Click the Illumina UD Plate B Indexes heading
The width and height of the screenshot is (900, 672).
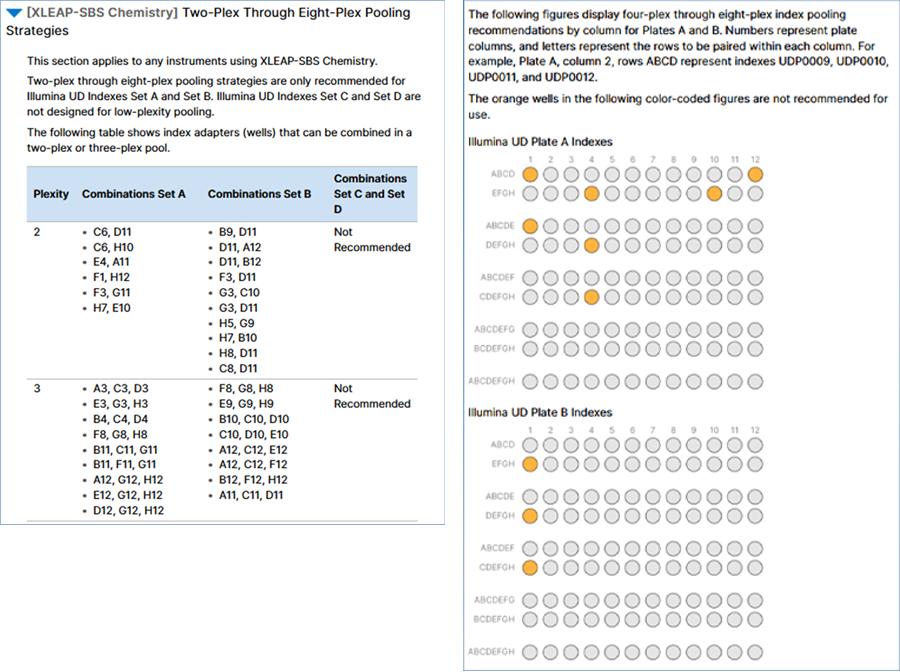click(540, 413)
